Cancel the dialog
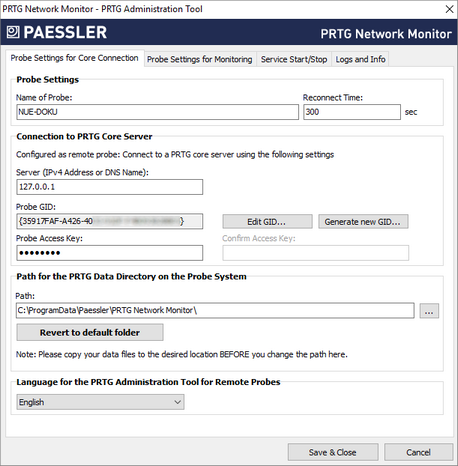Viewport: 458px width, 466px height. pyautogui.click(x=418, y=452)
